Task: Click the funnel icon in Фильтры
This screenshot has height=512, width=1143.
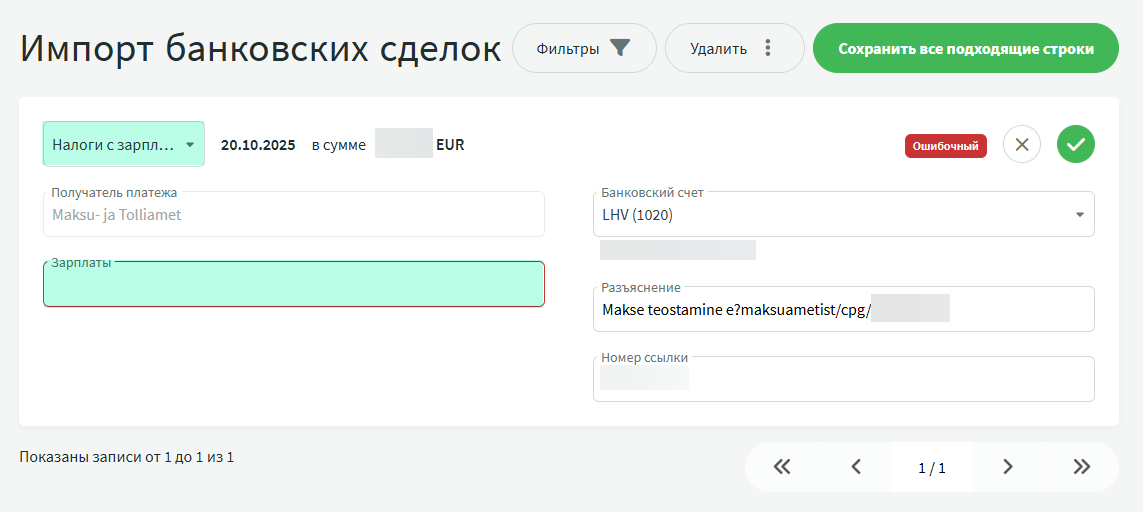Action: tap(620, 48)
